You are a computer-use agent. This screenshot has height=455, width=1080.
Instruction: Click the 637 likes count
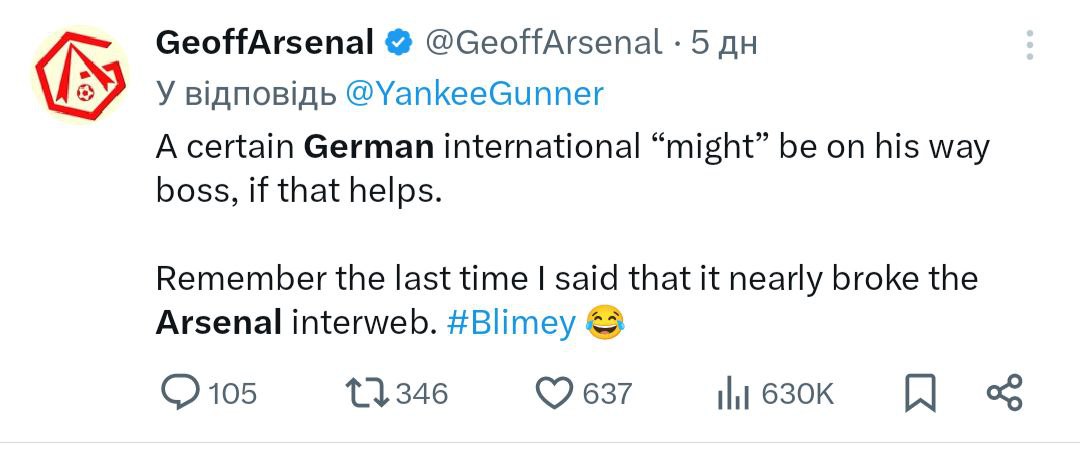pos(607,394)
